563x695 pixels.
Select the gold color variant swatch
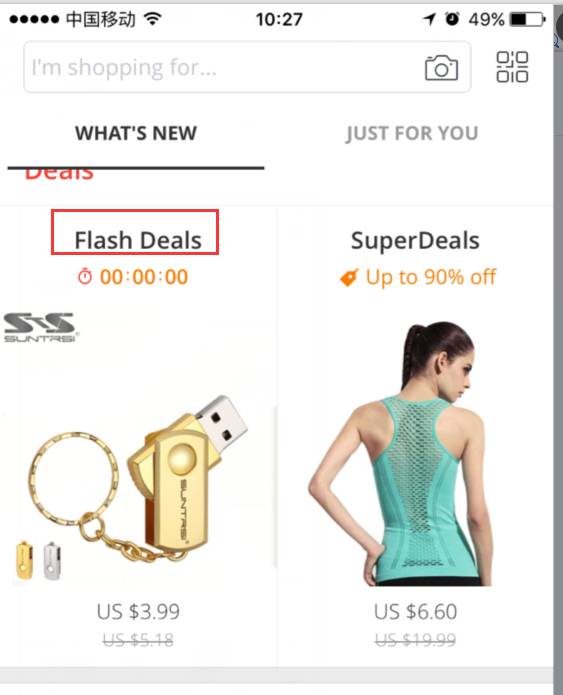[x=24, y=560]
